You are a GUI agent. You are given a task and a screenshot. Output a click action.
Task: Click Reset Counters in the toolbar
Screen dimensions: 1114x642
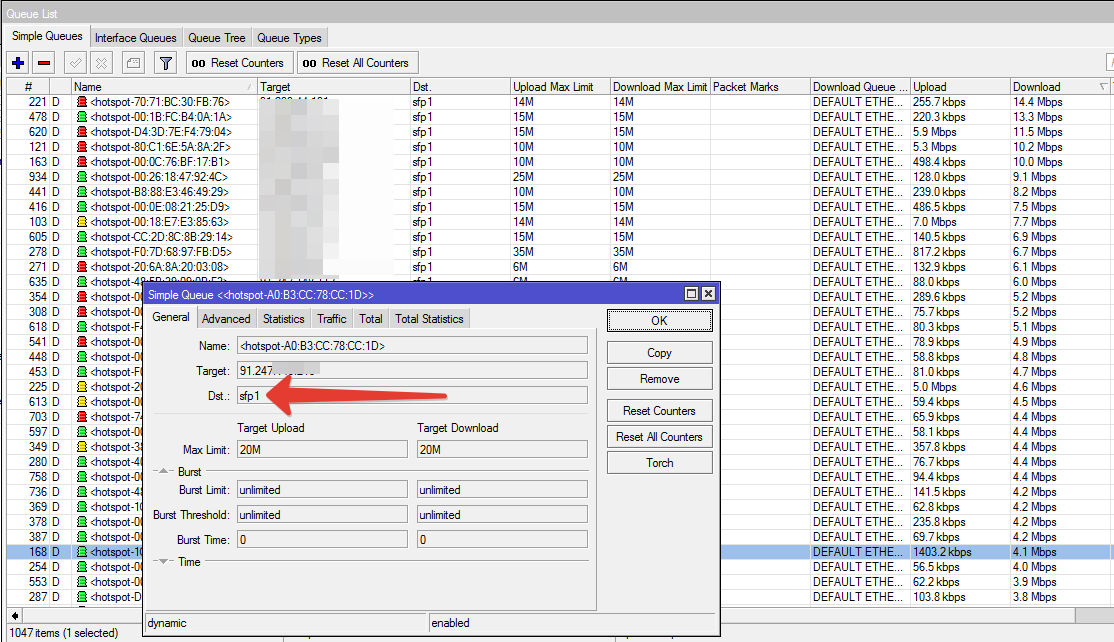tap(238, 63)
